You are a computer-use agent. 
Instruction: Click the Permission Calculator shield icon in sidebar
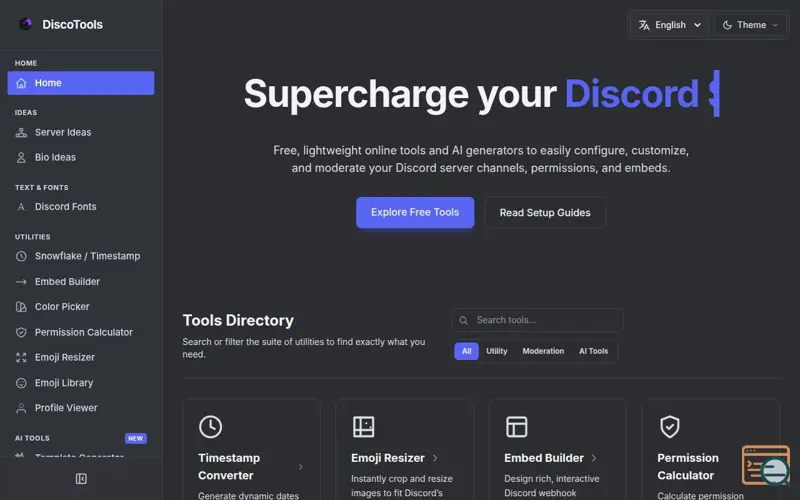(21, 332)
